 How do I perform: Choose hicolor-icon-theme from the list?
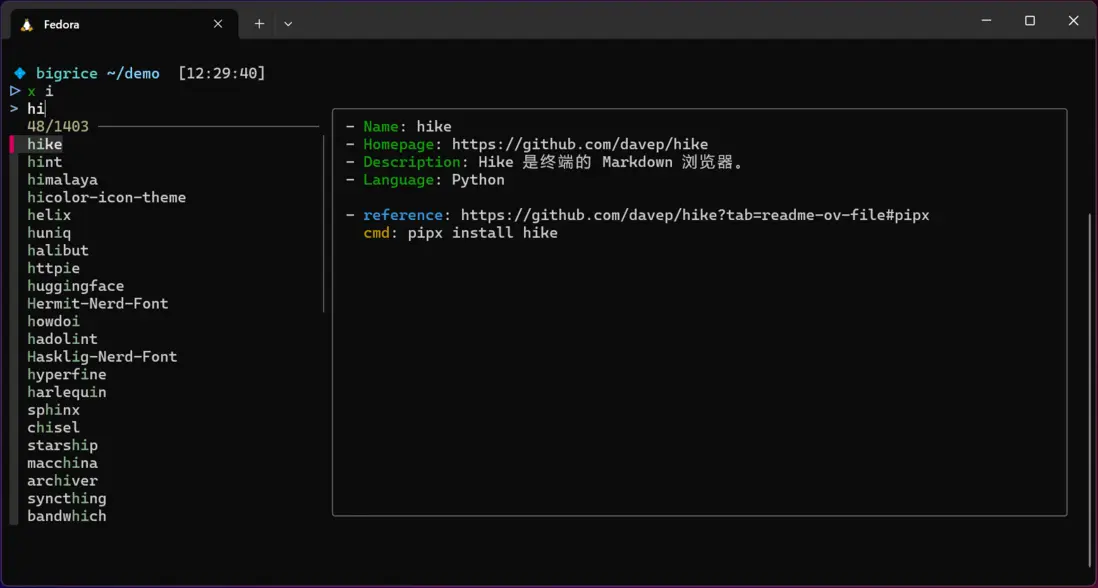pyautogui.click(x=106, y=198)
